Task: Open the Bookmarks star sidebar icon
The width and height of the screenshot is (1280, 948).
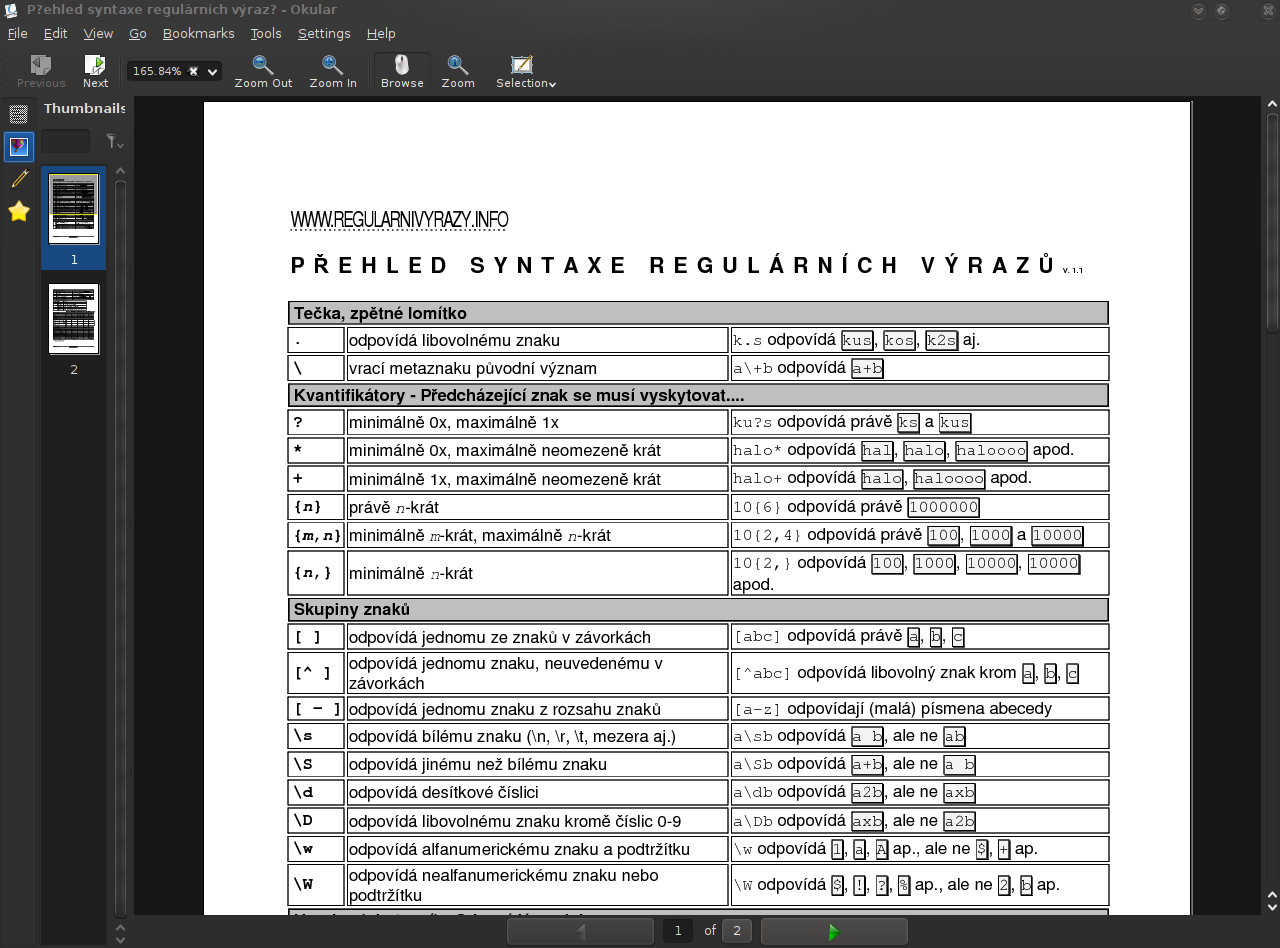Action: click(18, 211)
